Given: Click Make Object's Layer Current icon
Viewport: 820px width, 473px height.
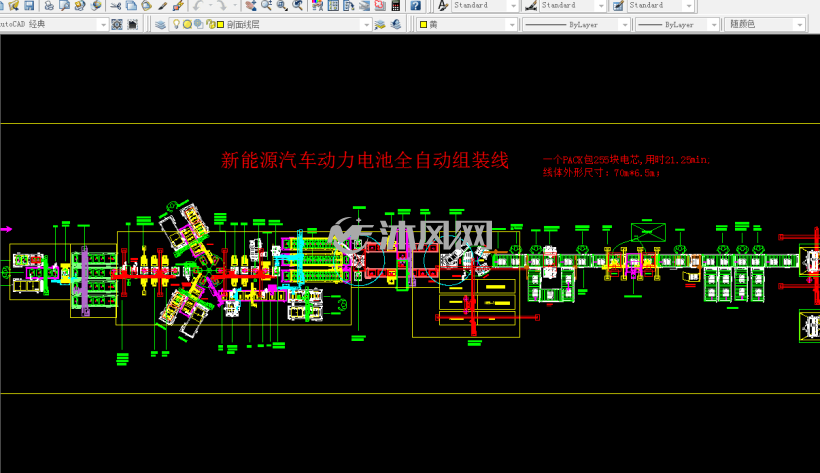Looking at the screenshot, I should pos(380,24).
